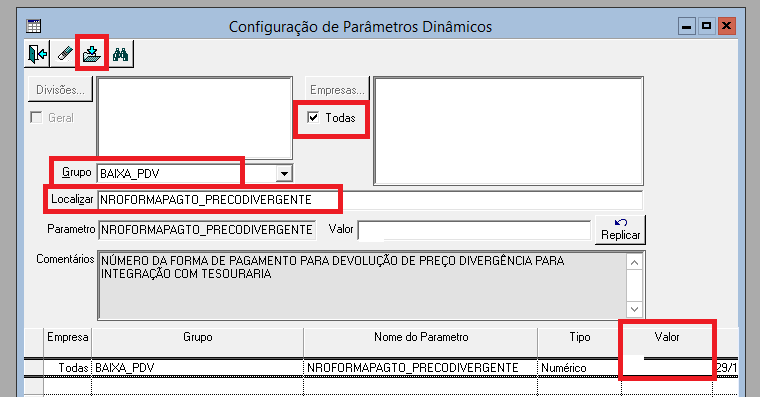Click the Empresas list box
The height and width of the screenshot is (397, 760).
pyautogui.click(x=508, y=131)
